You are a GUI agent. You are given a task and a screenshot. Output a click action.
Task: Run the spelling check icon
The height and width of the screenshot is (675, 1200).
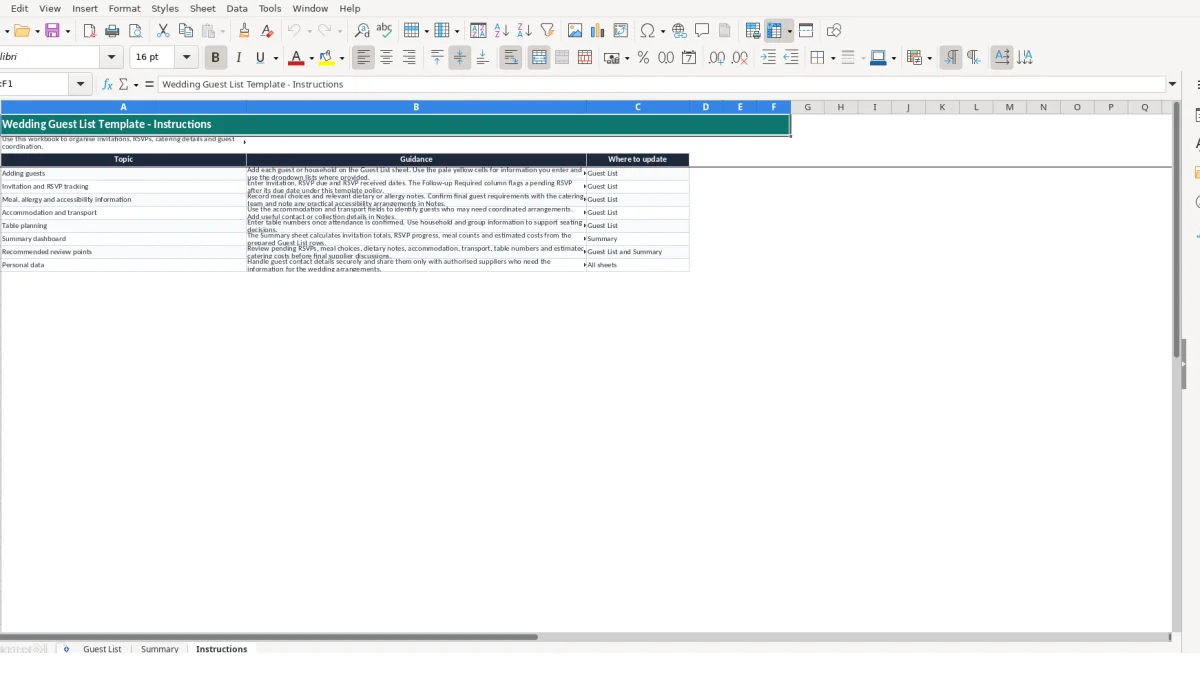click(x=384, y=31)
